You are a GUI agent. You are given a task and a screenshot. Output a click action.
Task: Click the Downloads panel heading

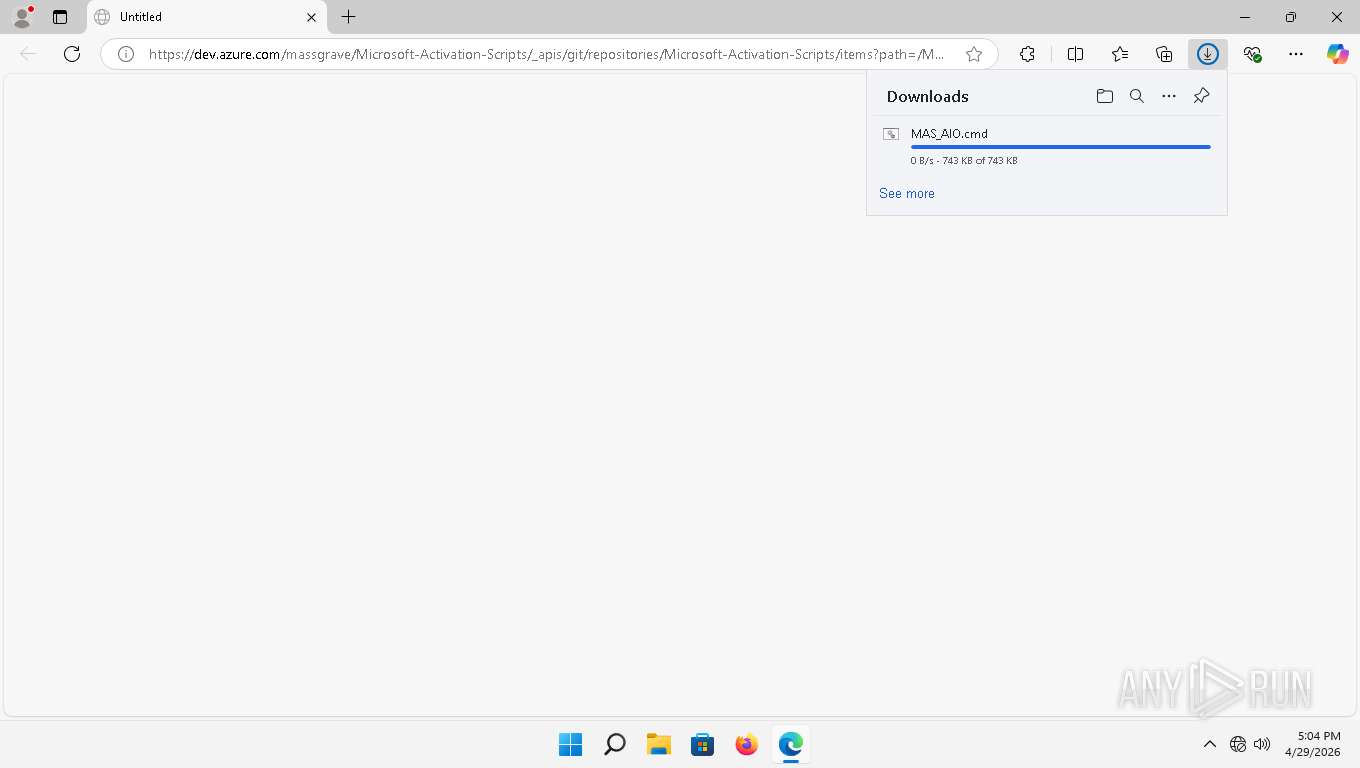[927, 97]
